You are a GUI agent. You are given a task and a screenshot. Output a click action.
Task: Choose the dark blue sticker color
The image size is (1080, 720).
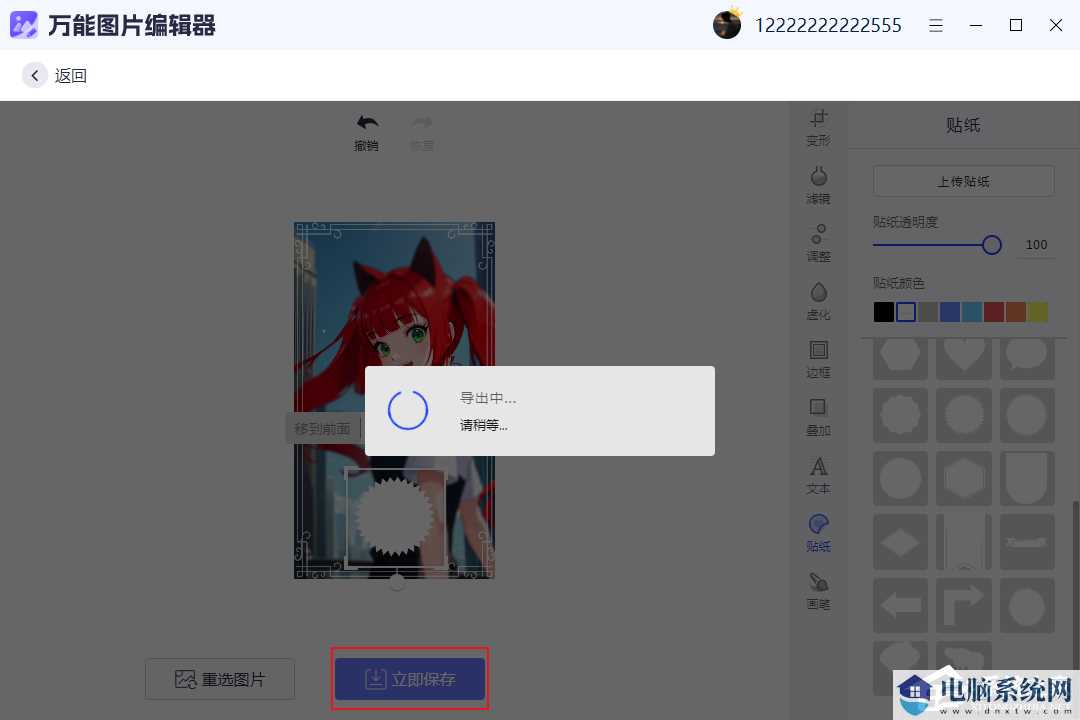950,312
